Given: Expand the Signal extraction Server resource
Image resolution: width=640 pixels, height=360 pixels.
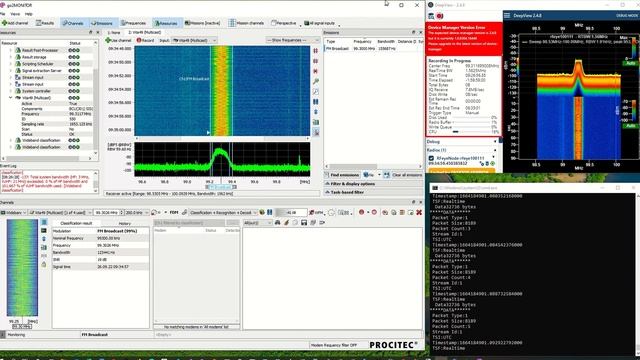Looking at the screenshot, I should 11,71.
